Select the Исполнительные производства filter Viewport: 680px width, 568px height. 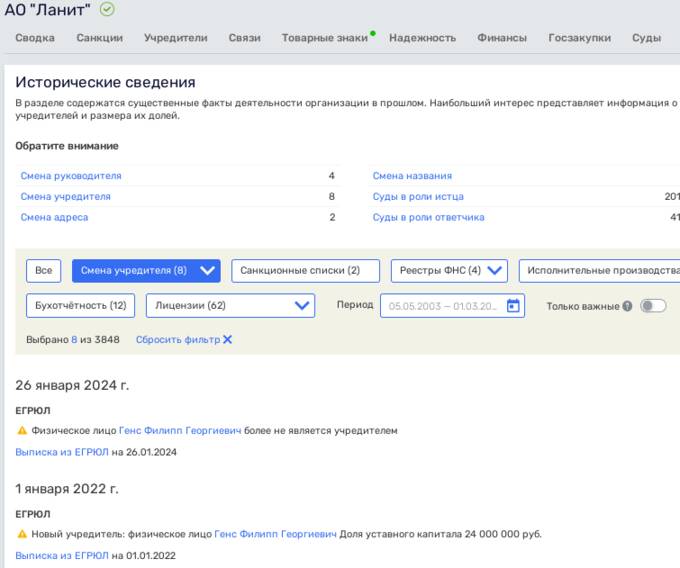(x=599, y=271)
